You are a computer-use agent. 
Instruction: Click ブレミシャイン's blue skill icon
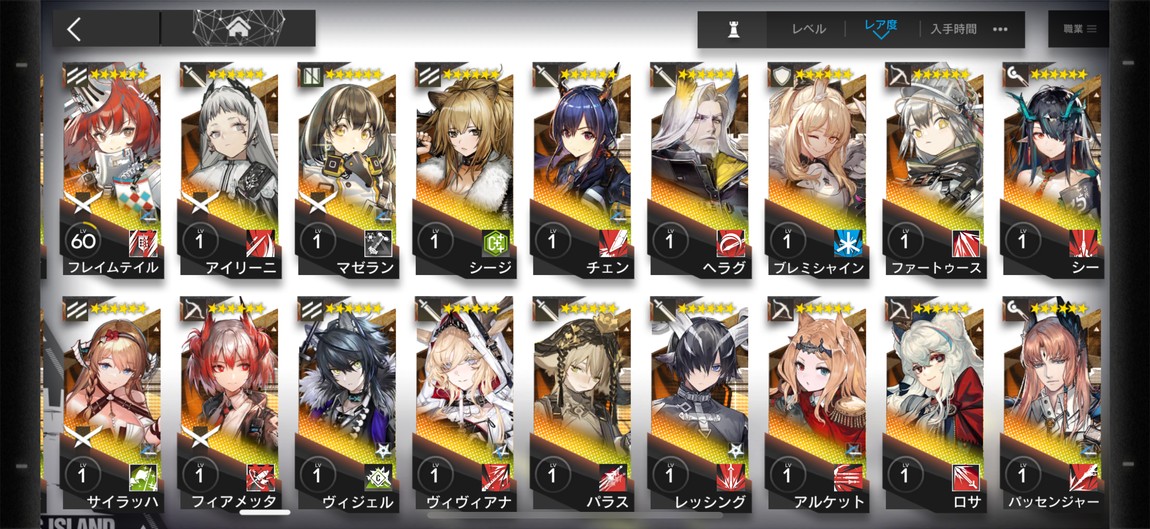click(848, 243)
